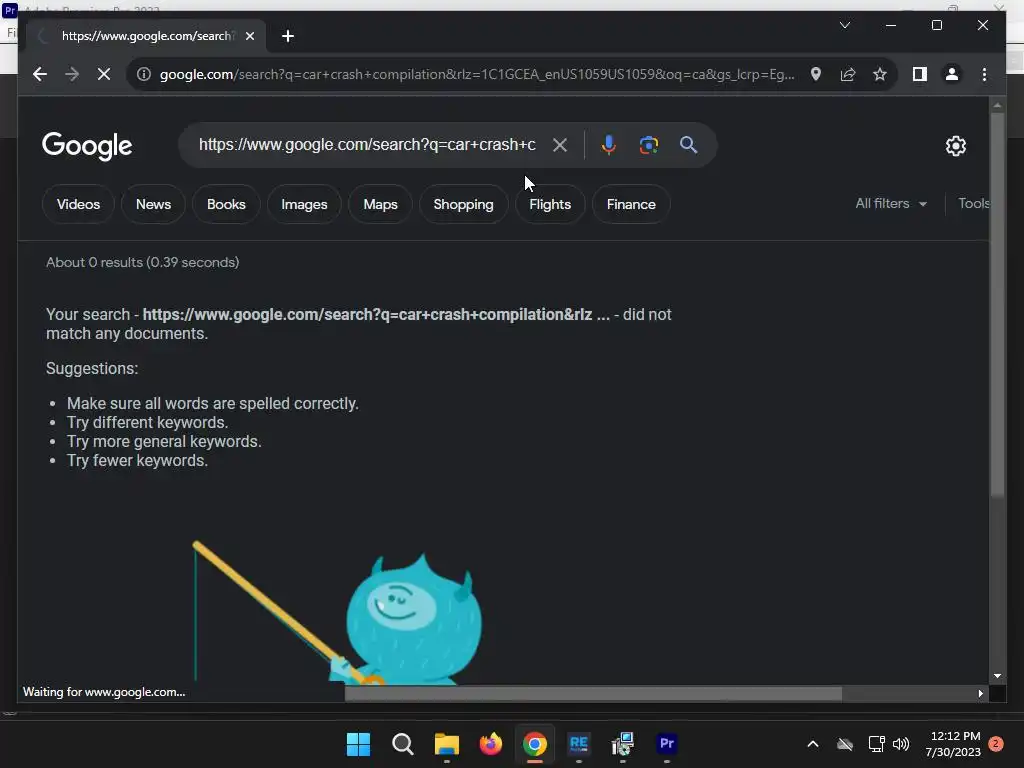Open Google quick settings gear
The width and height of the screenshot is (1024, 768).
coord(955,146)
